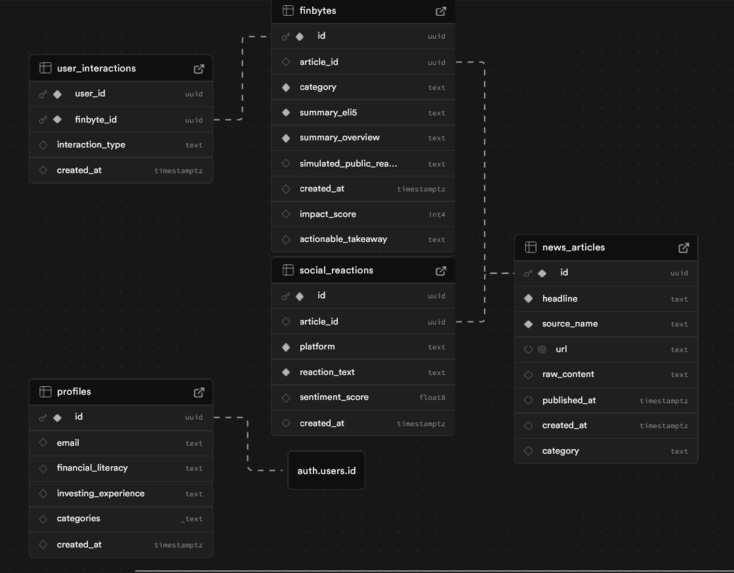Click the table icon beside profiles title
The width and height of the screenshot is (734, 573).
click(x=45, y=391)
